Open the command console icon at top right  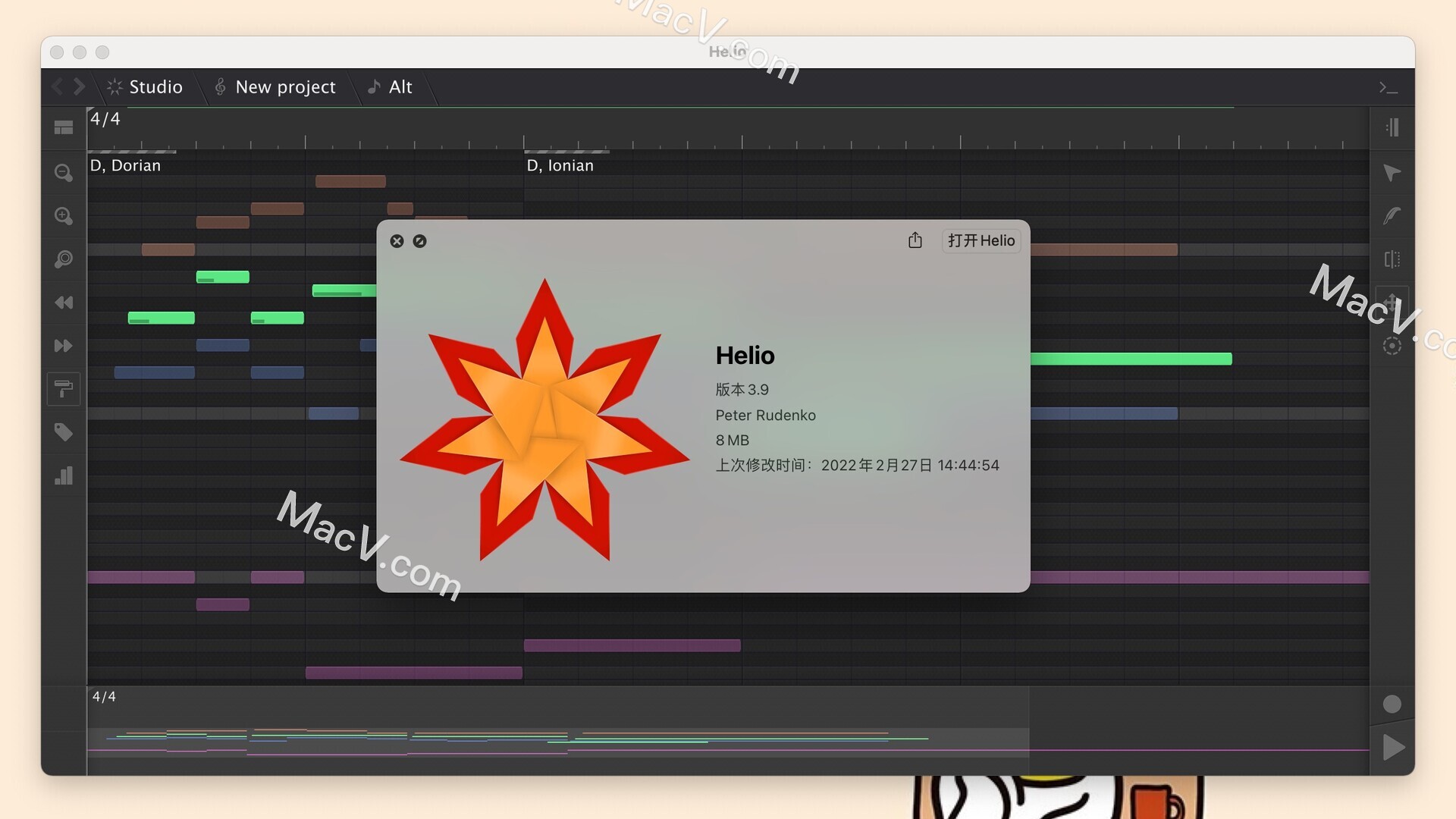[x=1388, y=88]
